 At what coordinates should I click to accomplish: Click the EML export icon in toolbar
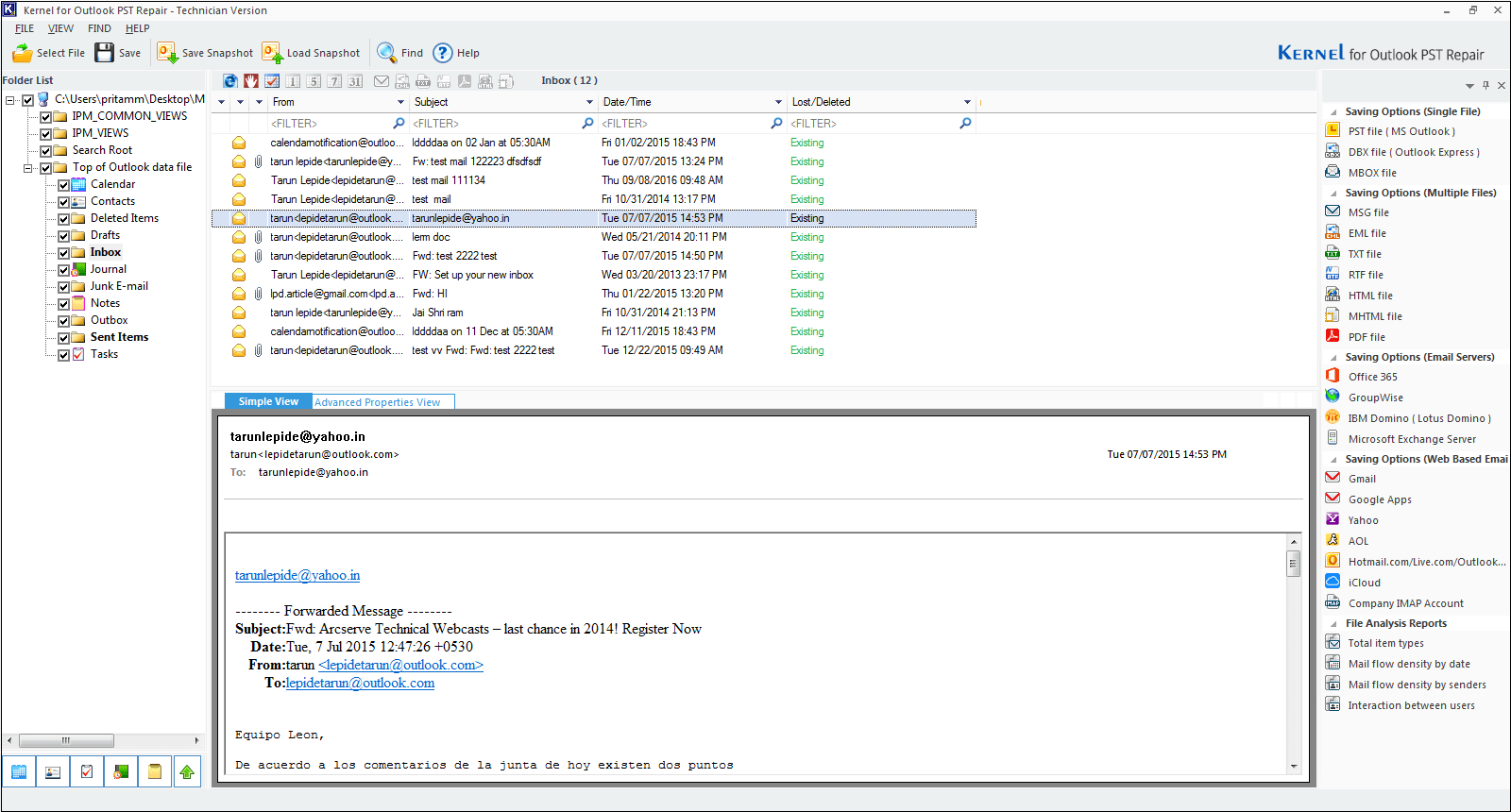[x=402, y=81]
